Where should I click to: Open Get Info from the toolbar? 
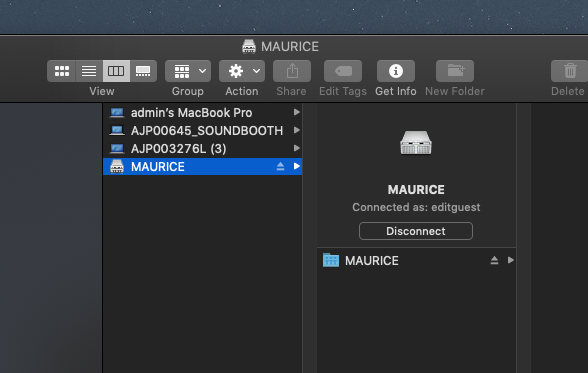(x=396, y=71)
